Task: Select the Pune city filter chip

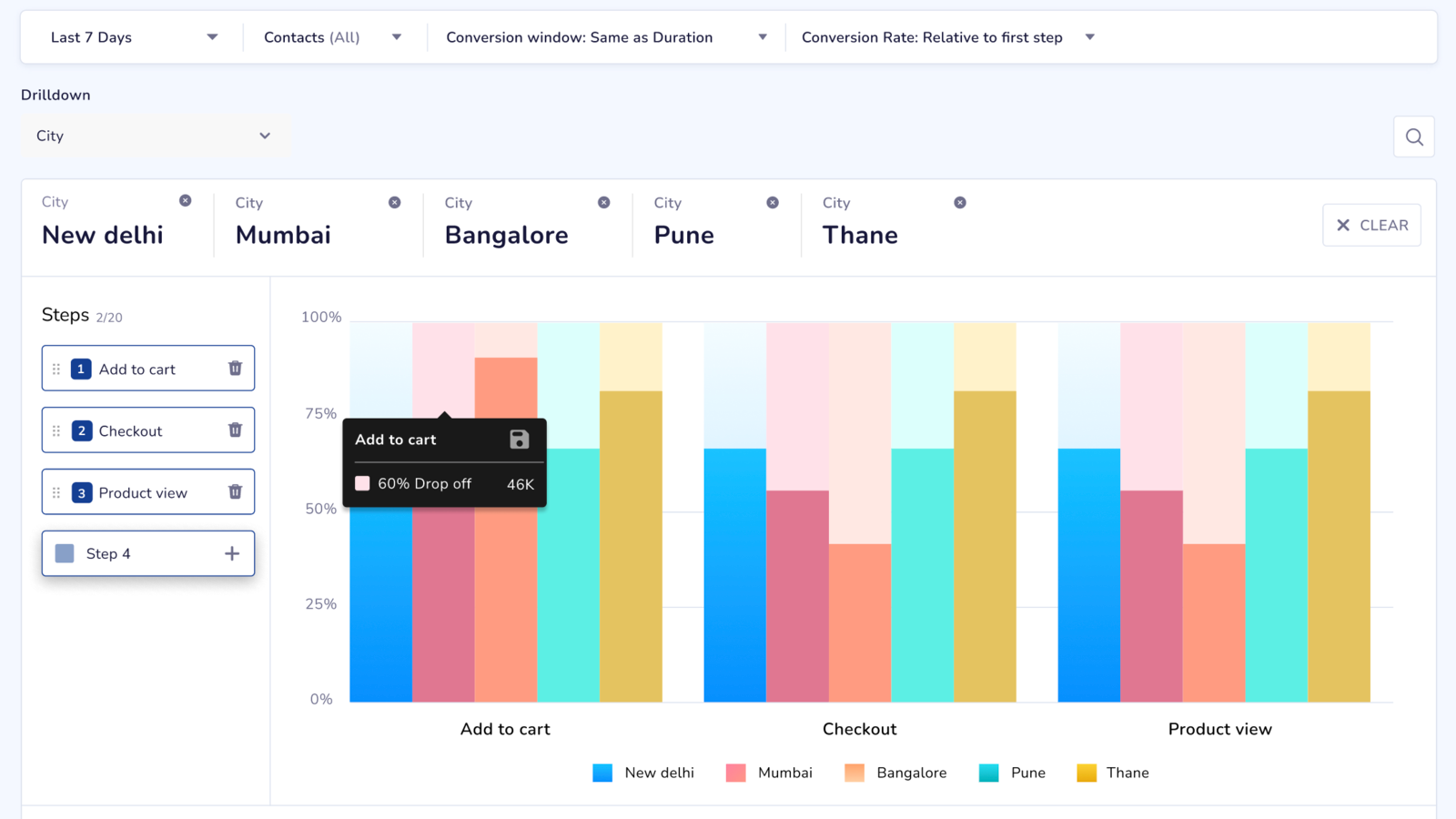Action: [x=682, y=234]
